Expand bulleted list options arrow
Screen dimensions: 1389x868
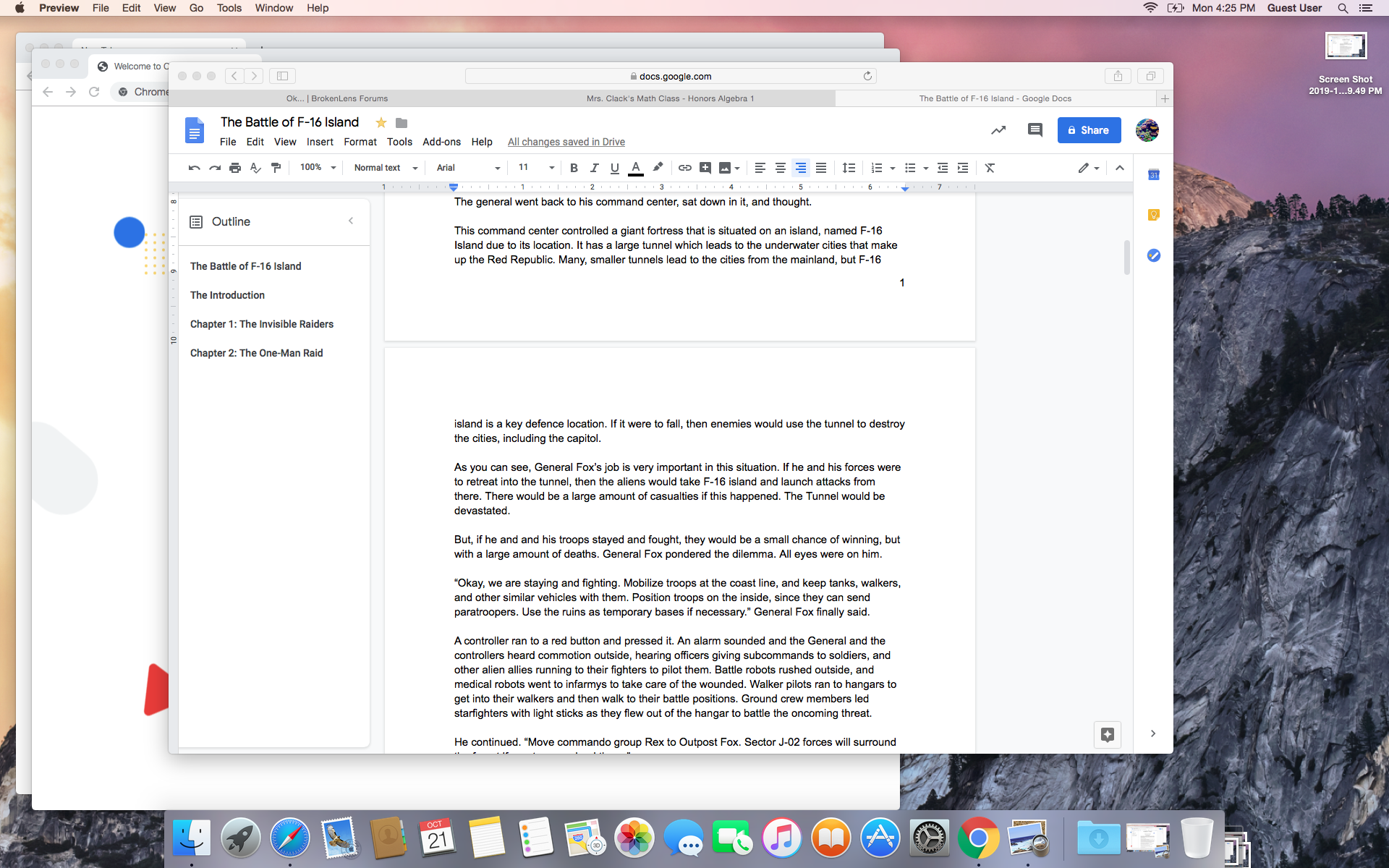(x=926, y=168)
